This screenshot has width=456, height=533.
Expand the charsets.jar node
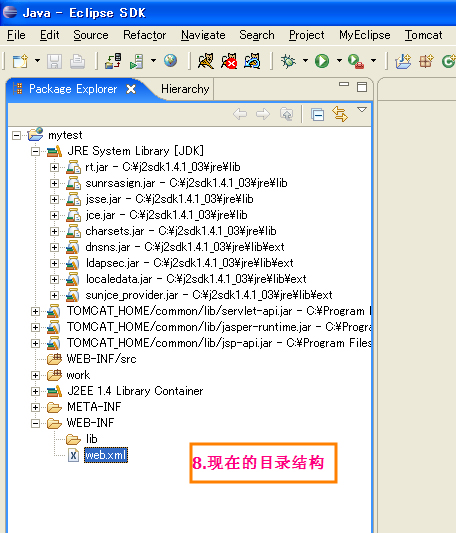[x=54, y=231]
